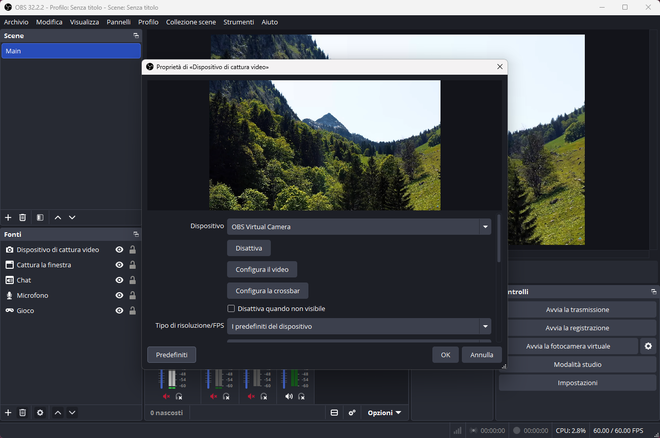Click the 0 nascosti label in the mixer
The width and height of the screenshot is (660, 438).
(x=167, y=413)
